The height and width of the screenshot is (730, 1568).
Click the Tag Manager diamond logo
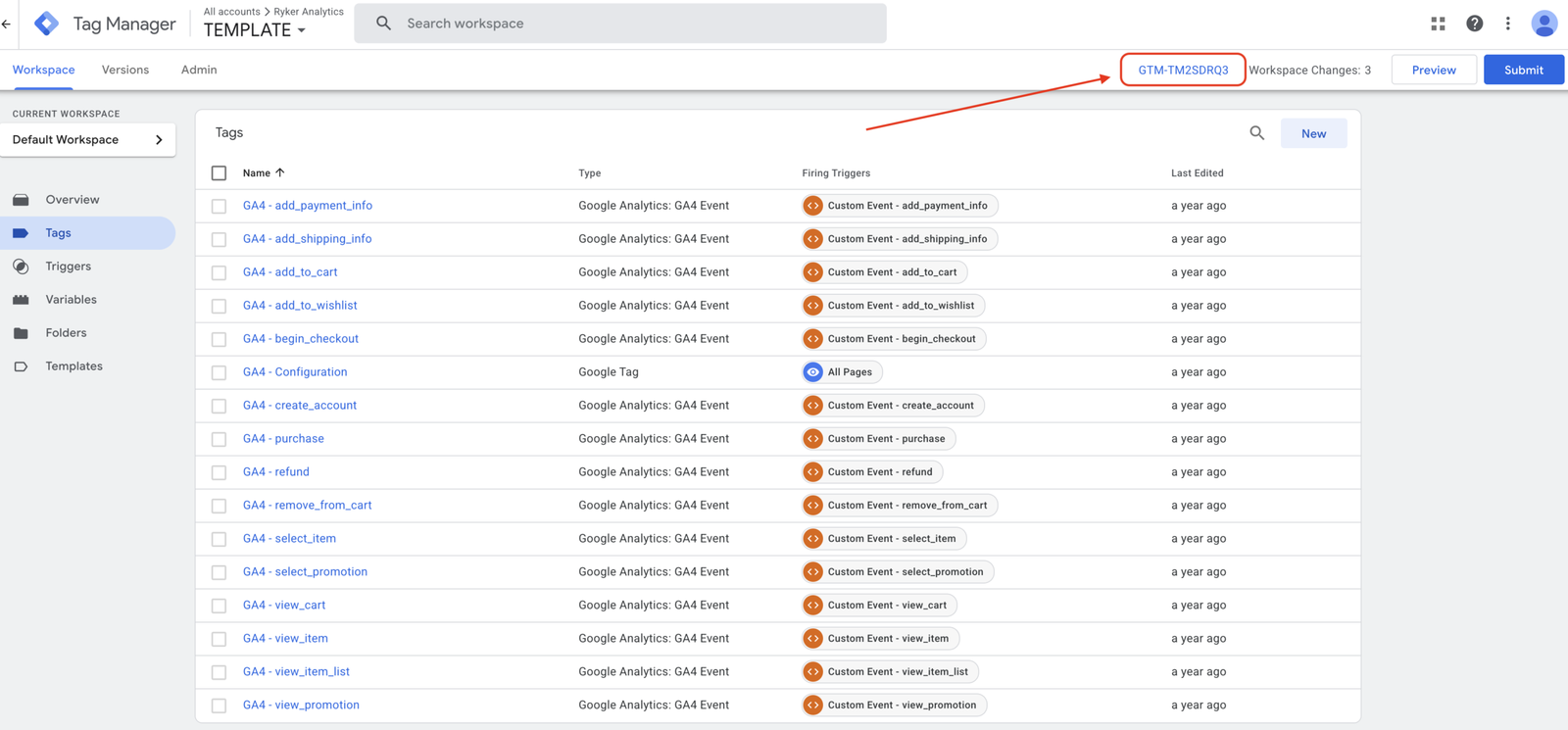tap(46, 24)
